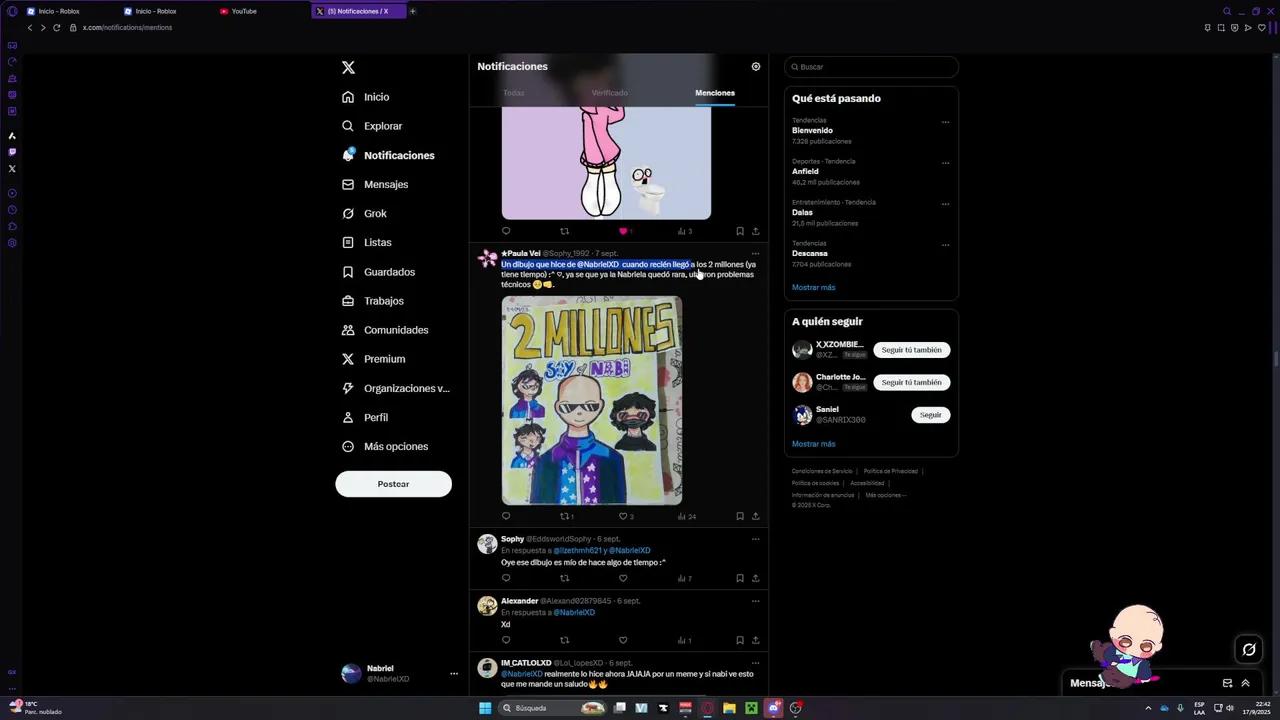Open a new browser tab

[412, 11]
